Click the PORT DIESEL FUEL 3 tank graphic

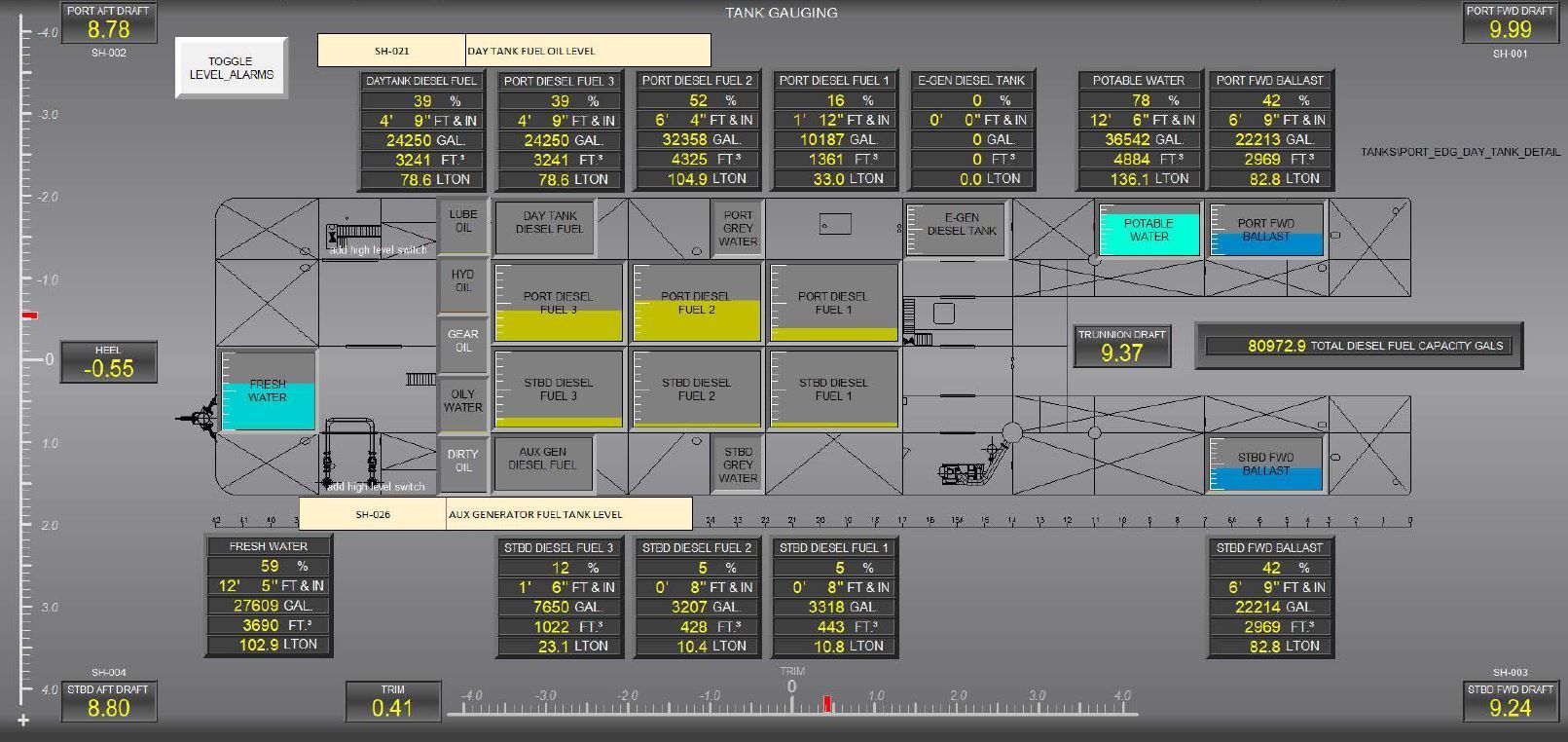click(559, 303)
